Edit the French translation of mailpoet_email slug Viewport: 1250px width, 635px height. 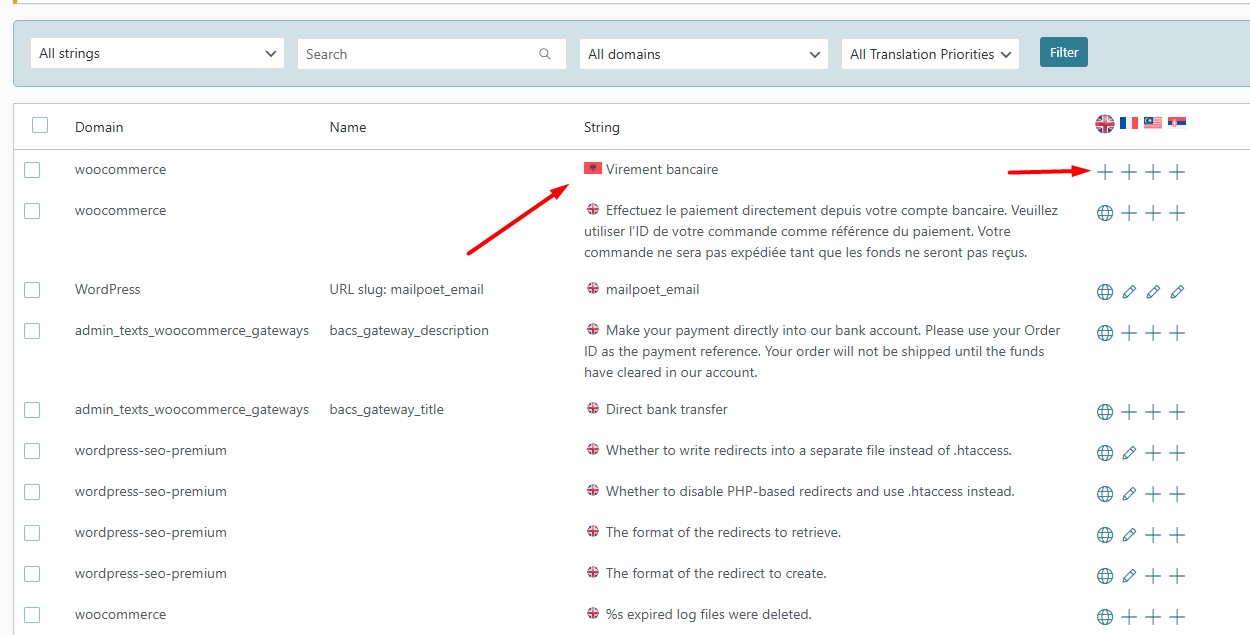tap(1128, 291)
